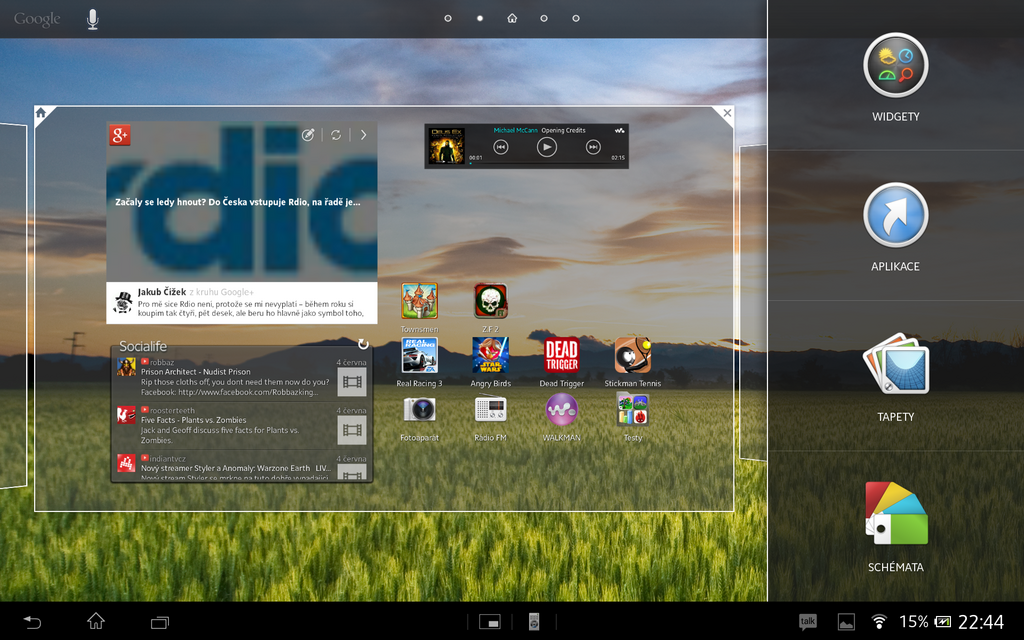This screenshot has width=1024, height=640.
Task: Tap the Google voice search microphone
Action: tap(92, 18)
